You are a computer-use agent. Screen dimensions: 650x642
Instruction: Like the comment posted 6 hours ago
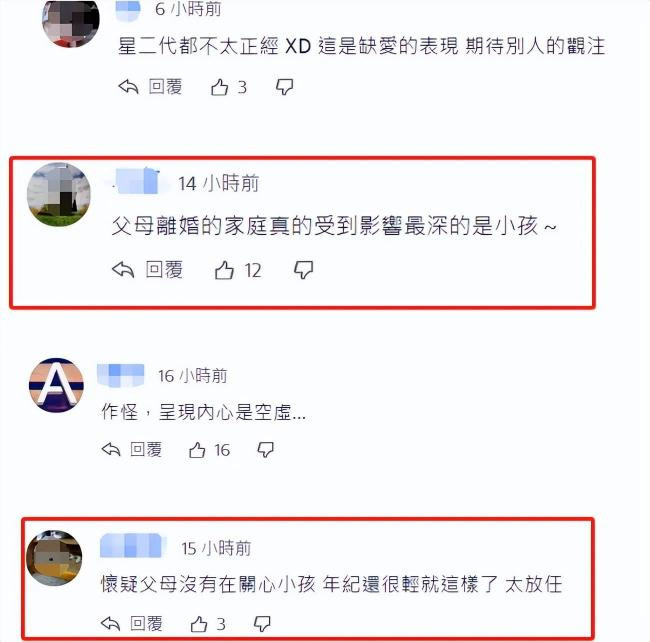(x=219, y=87)
